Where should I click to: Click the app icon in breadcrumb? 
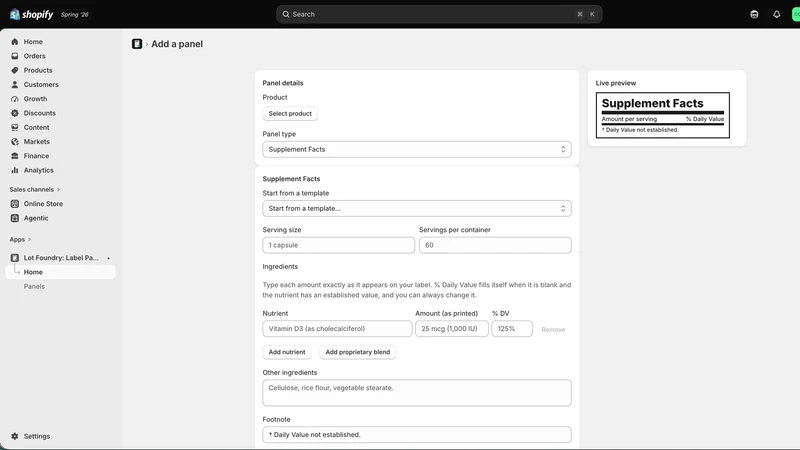point(137,44)
